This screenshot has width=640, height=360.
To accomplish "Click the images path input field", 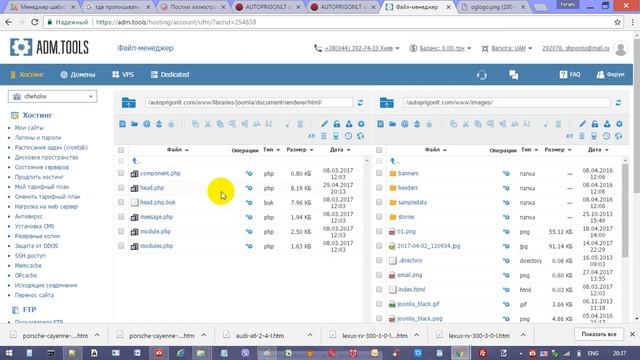I will (x=507, y=102).
